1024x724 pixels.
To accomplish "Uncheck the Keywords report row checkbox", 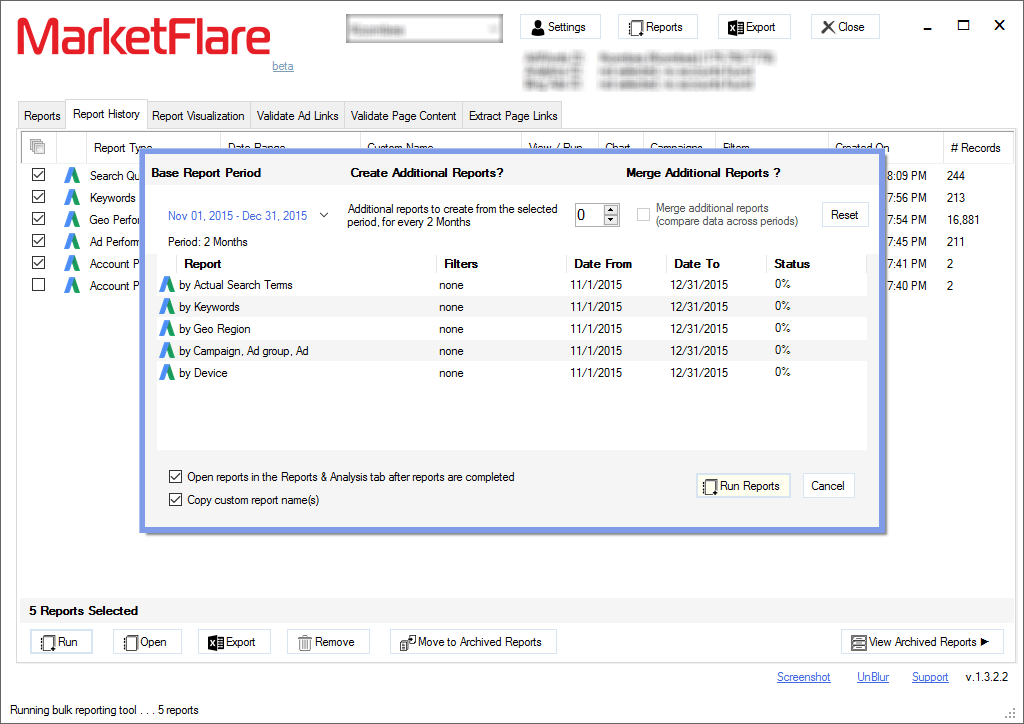I will click(39, 197).
